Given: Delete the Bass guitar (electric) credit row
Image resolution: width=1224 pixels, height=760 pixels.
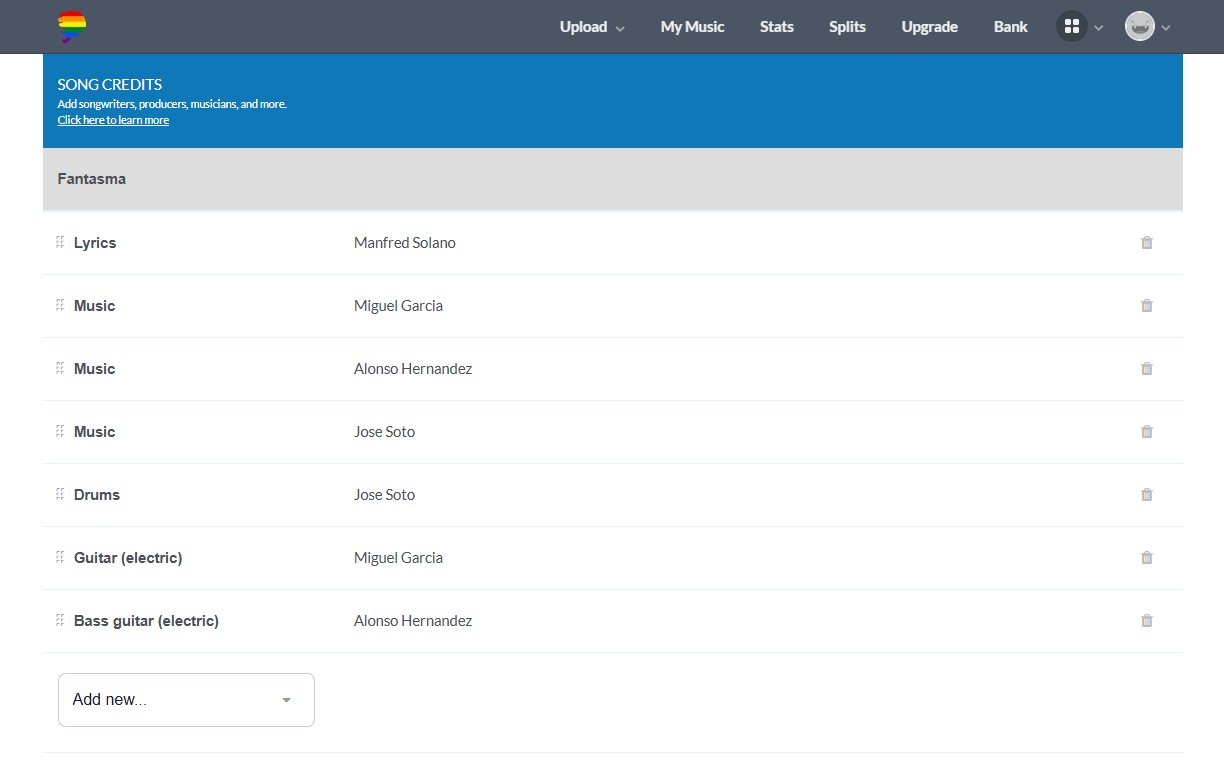Looking at the screenshot, I should (1147, 621).
